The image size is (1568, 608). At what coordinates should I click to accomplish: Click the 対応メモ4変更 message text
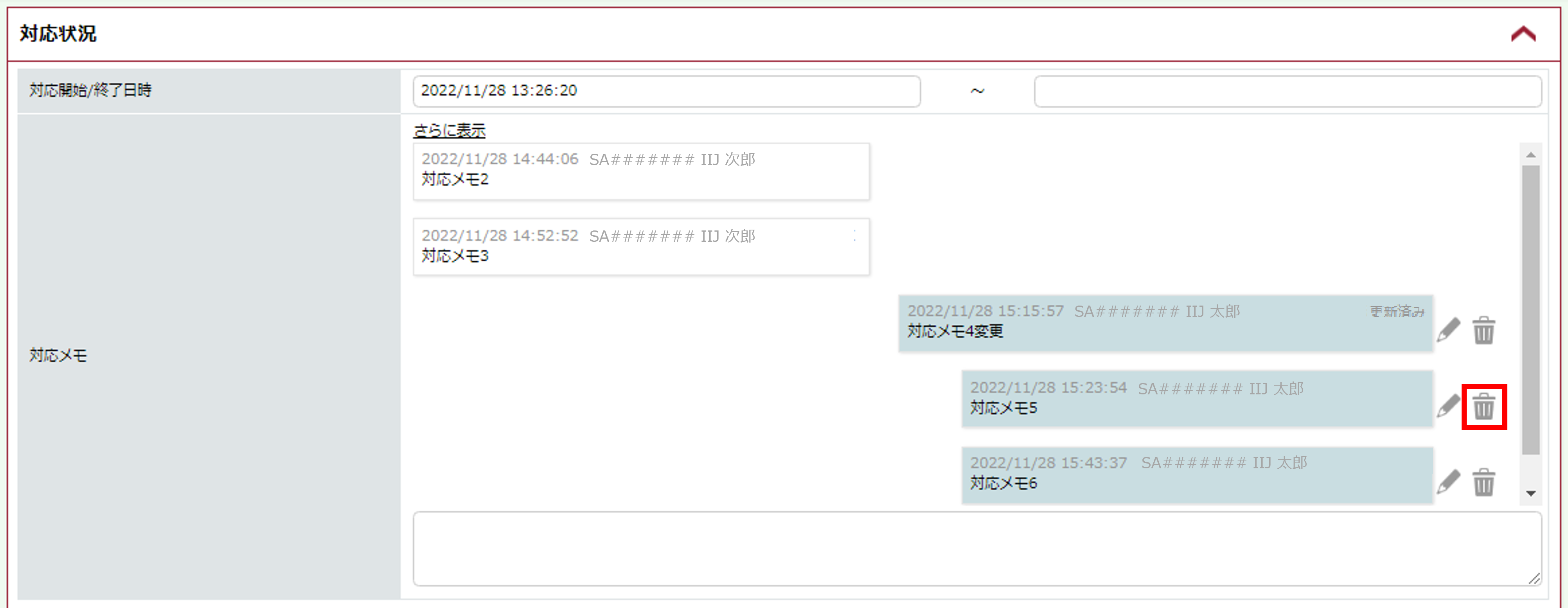tap(955, 332)
